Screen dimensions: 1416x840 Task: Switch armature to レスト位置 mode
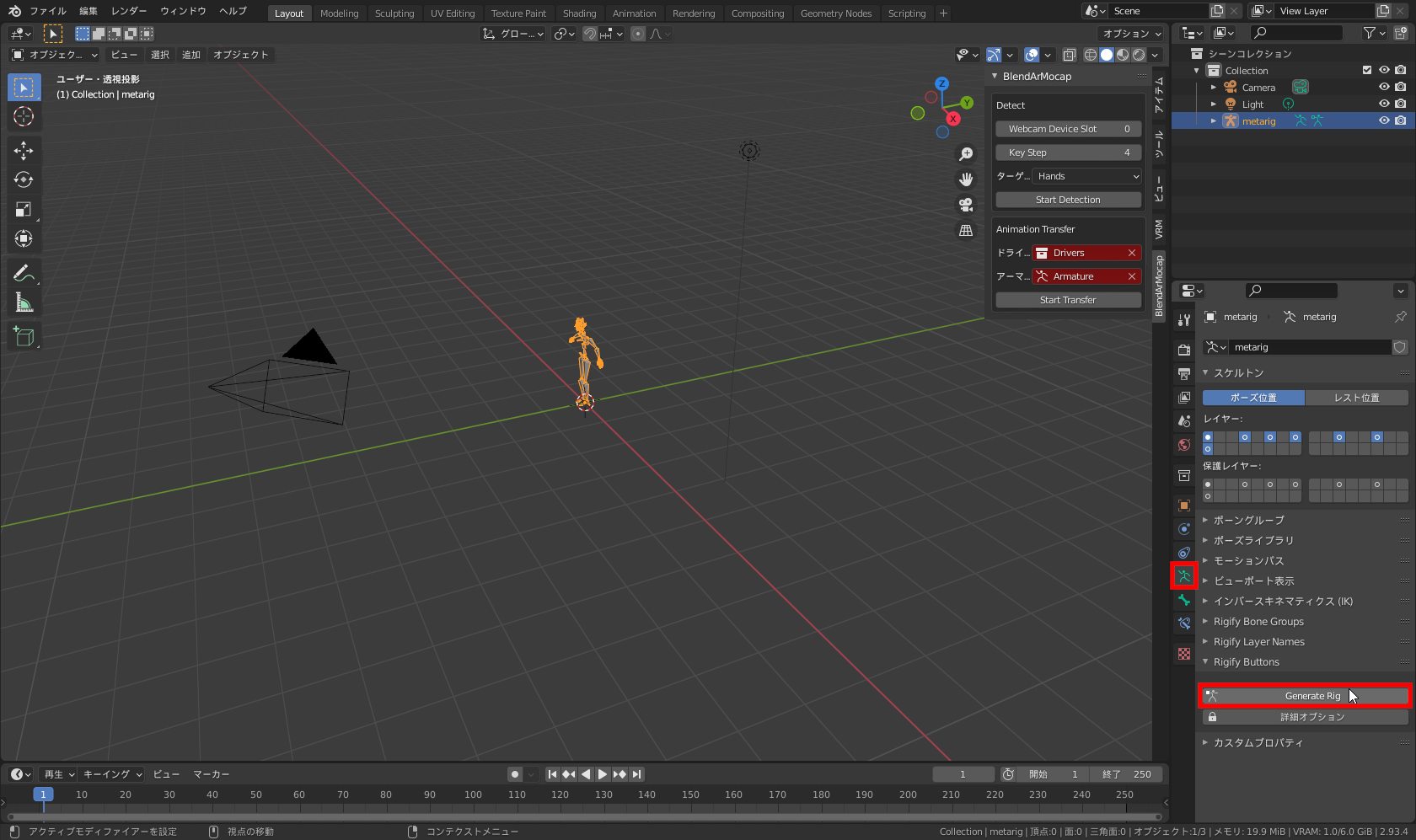(x=1356, y=397)
